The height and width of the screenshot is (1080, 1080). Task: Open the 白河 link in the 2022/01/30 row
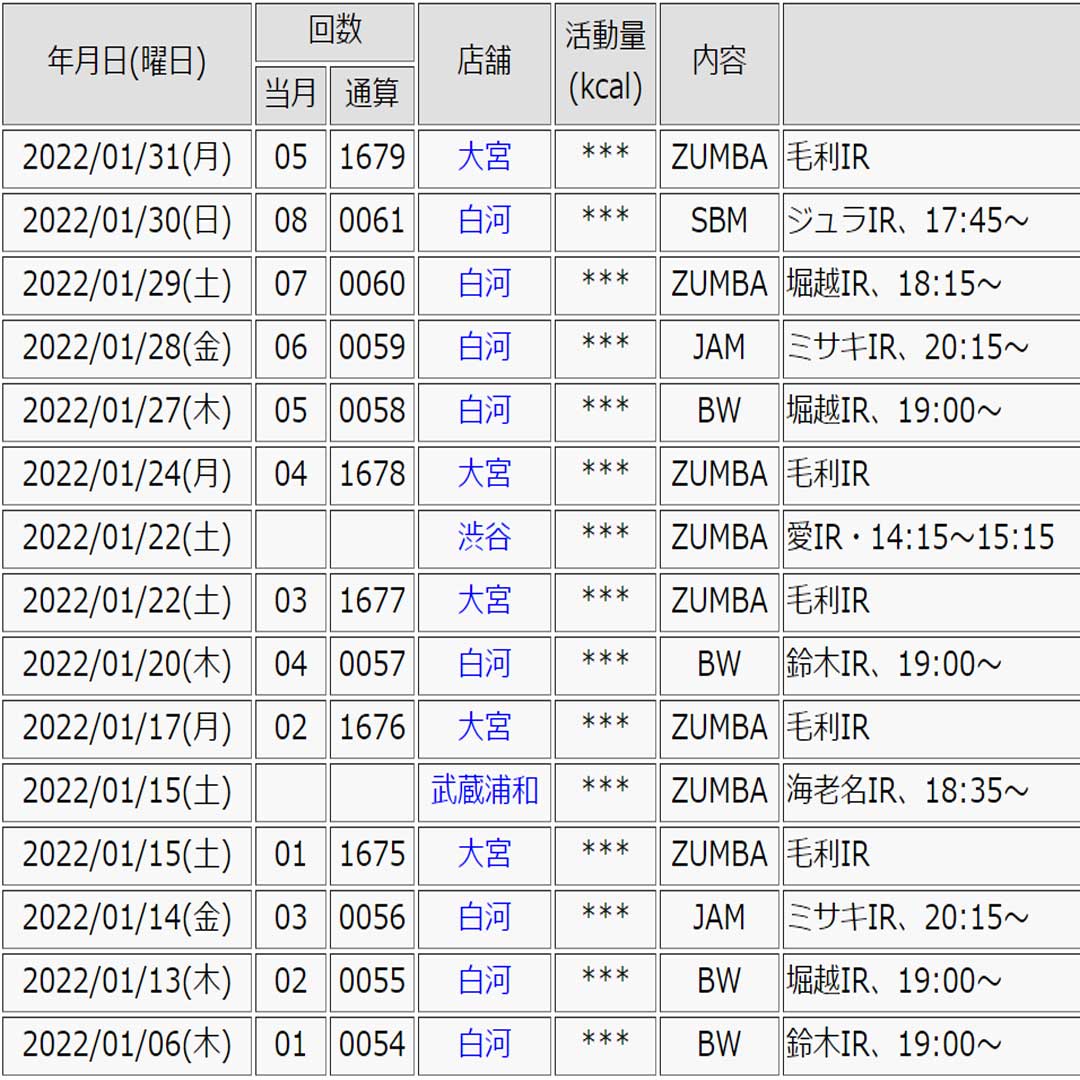pos(484,220)
